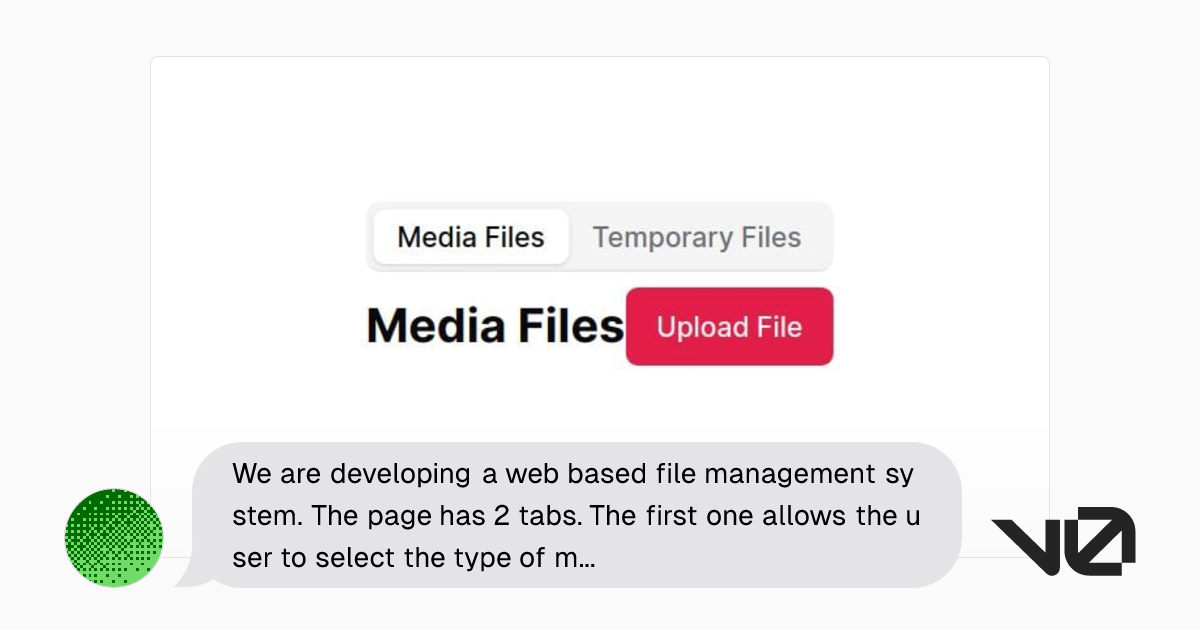Select the black angular v0 emblem

click(x=1063, y=540)
